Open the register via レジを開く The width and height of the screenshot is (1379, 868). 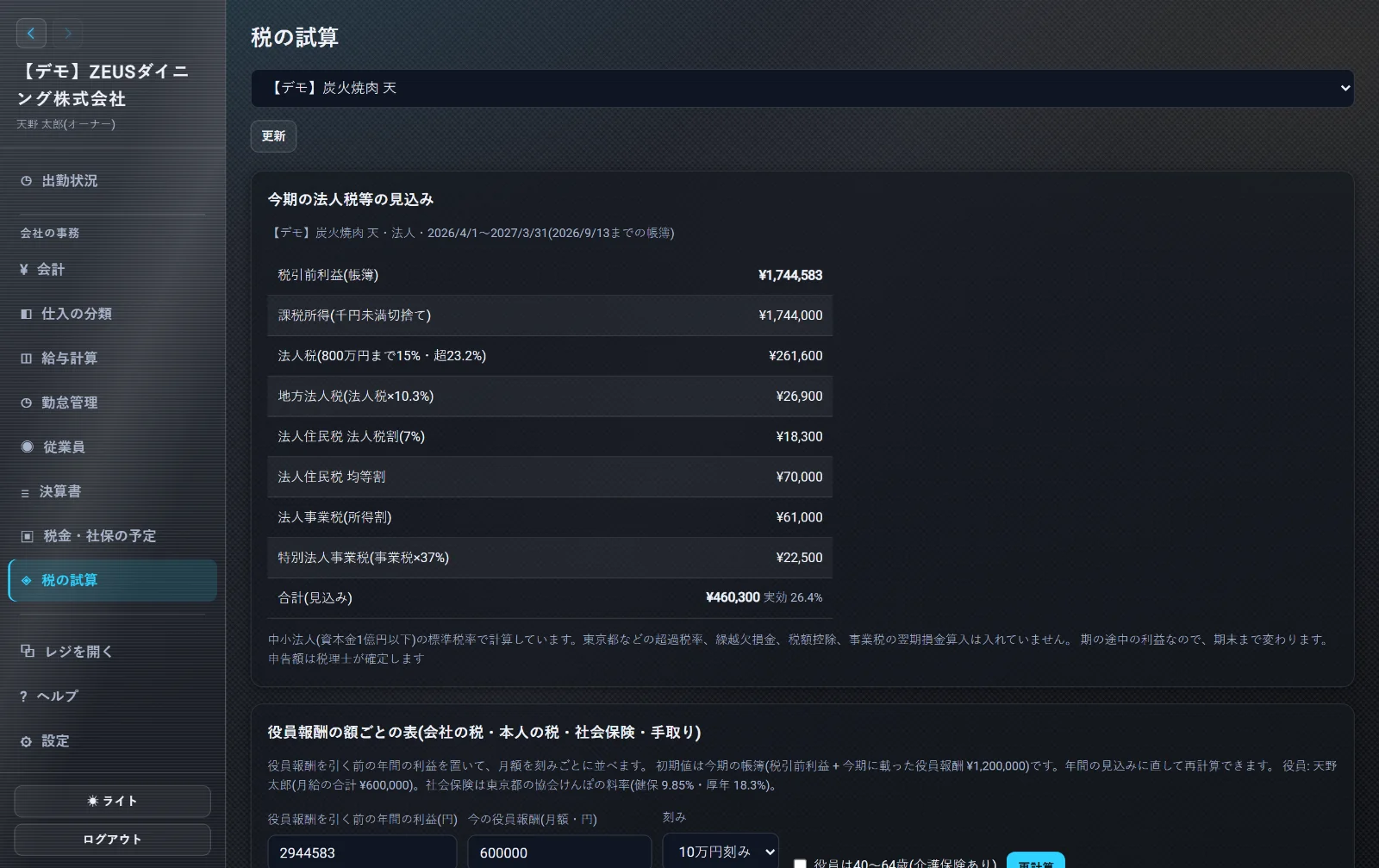[x=112, y=652]
